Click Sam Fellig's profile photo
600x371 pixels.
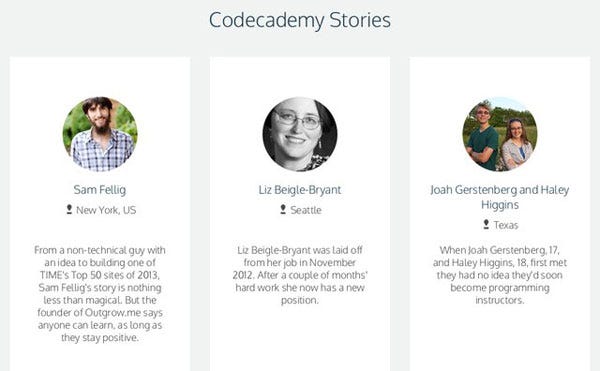(x=100, y=134)
